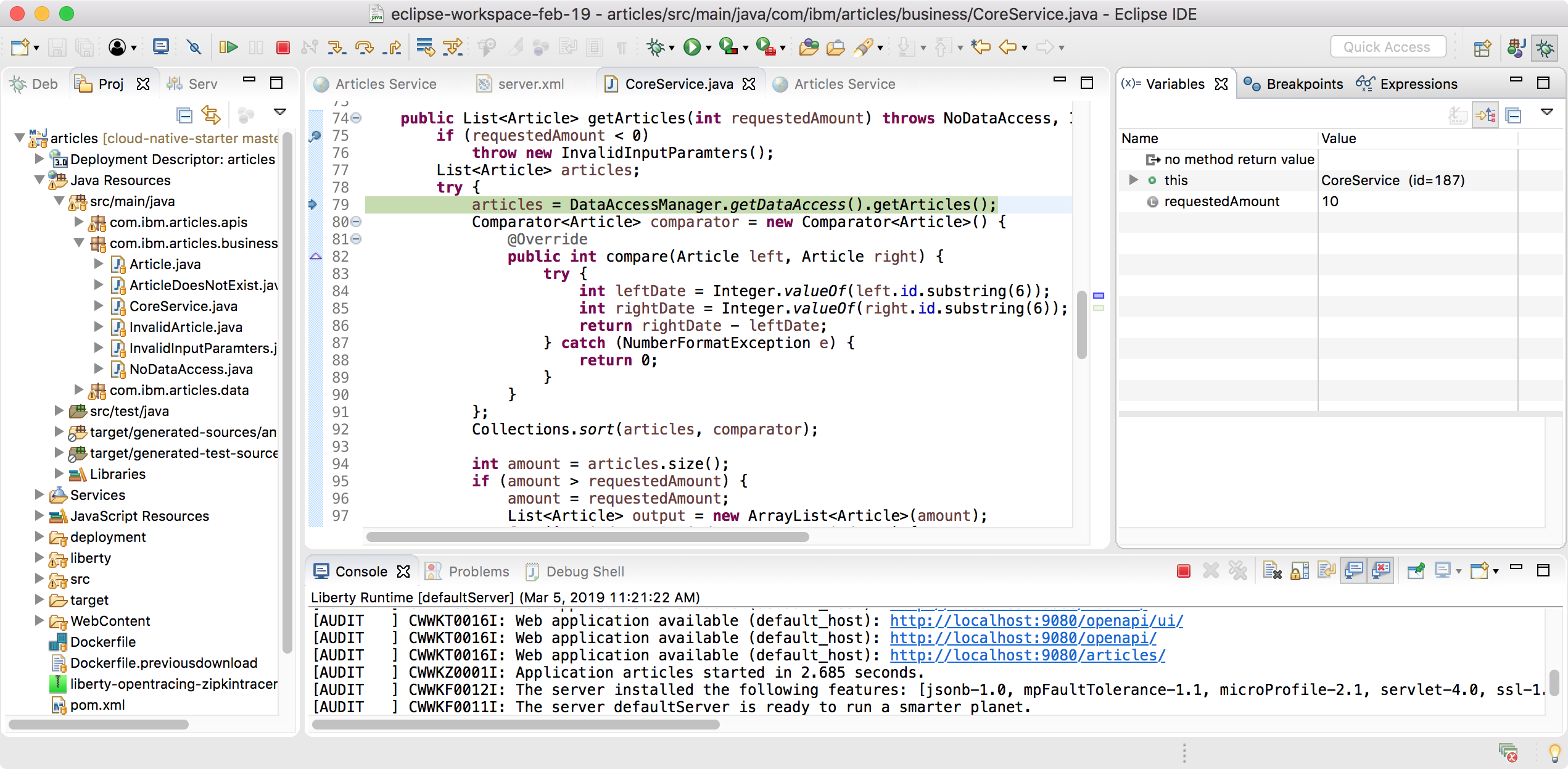Open the localhost:9080/openapi/ui/ console link
Image resolution: width=1568 pixels, height=769 pixels.
point(1036,620)
